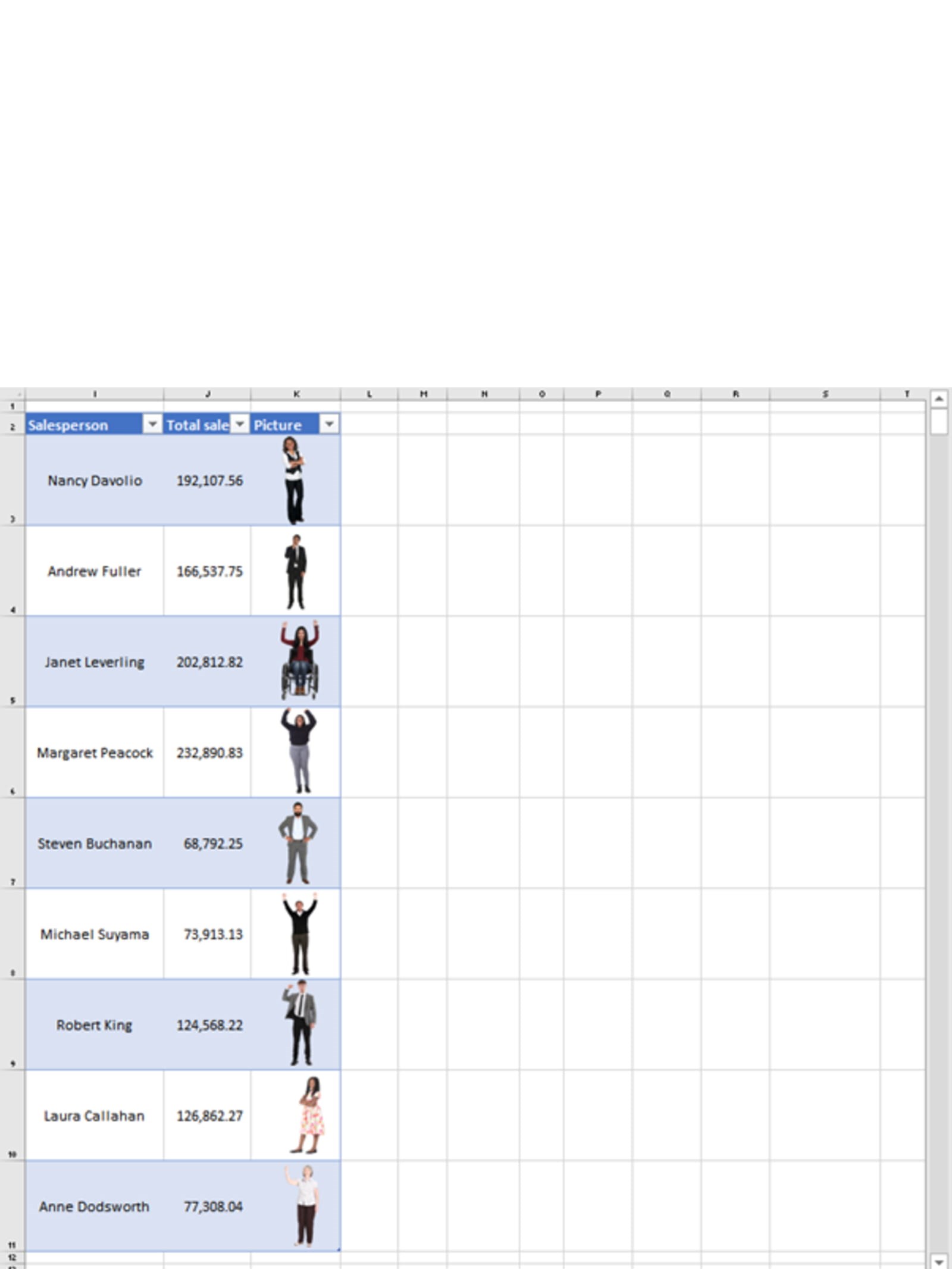Screen dimensions: 952x1269
Task: Open the Salesperson column filter dropdown
Action: [x=152, y=424]
